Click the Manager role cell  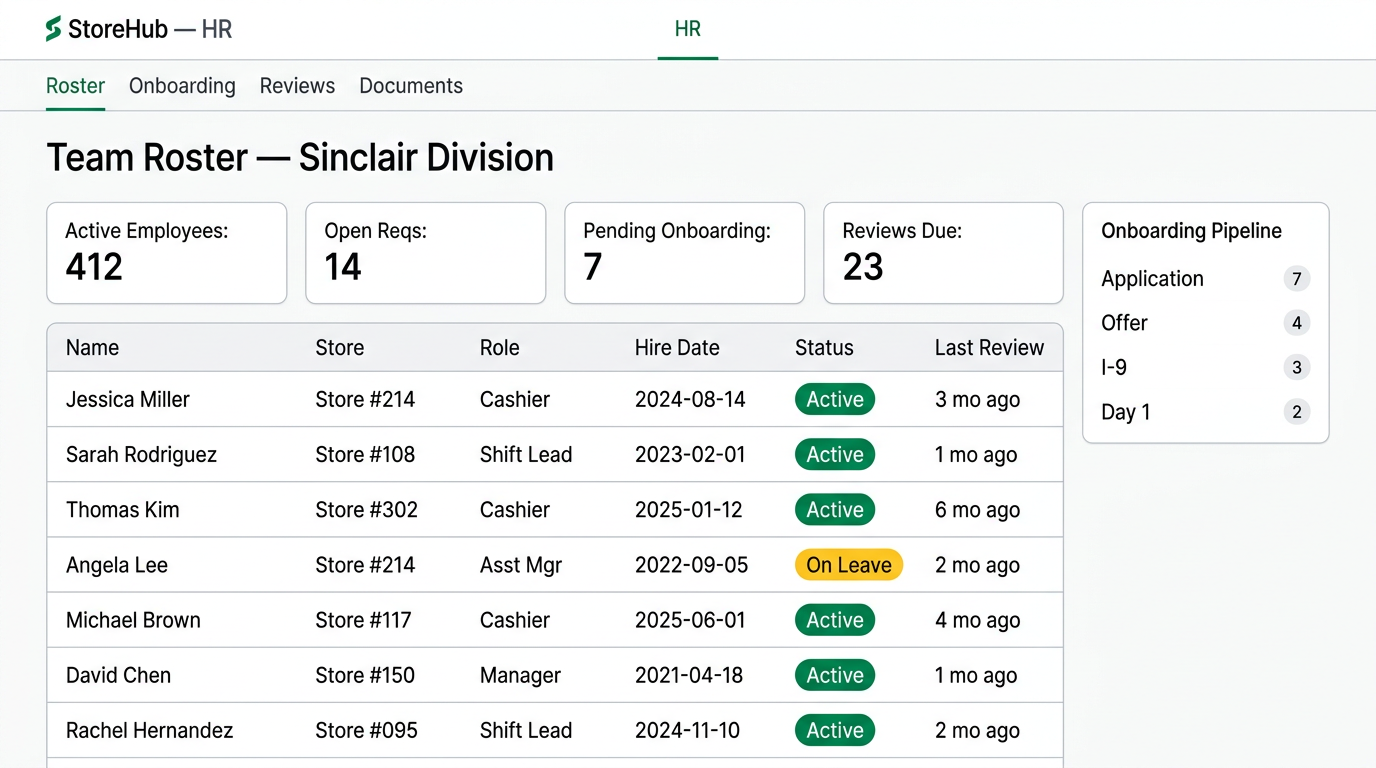coord(520,675)
